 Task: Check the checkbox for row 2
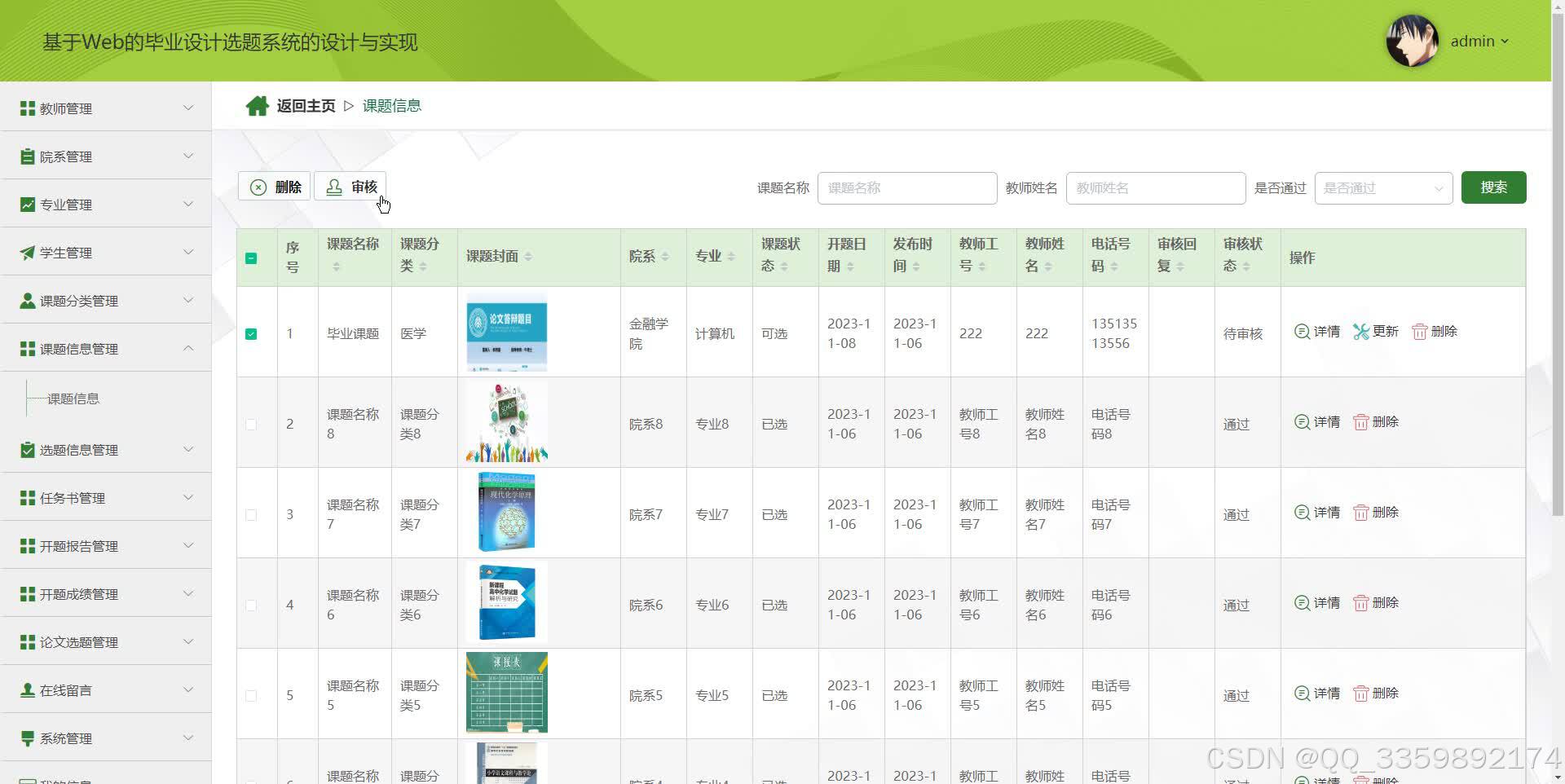(x=251, y=425)
